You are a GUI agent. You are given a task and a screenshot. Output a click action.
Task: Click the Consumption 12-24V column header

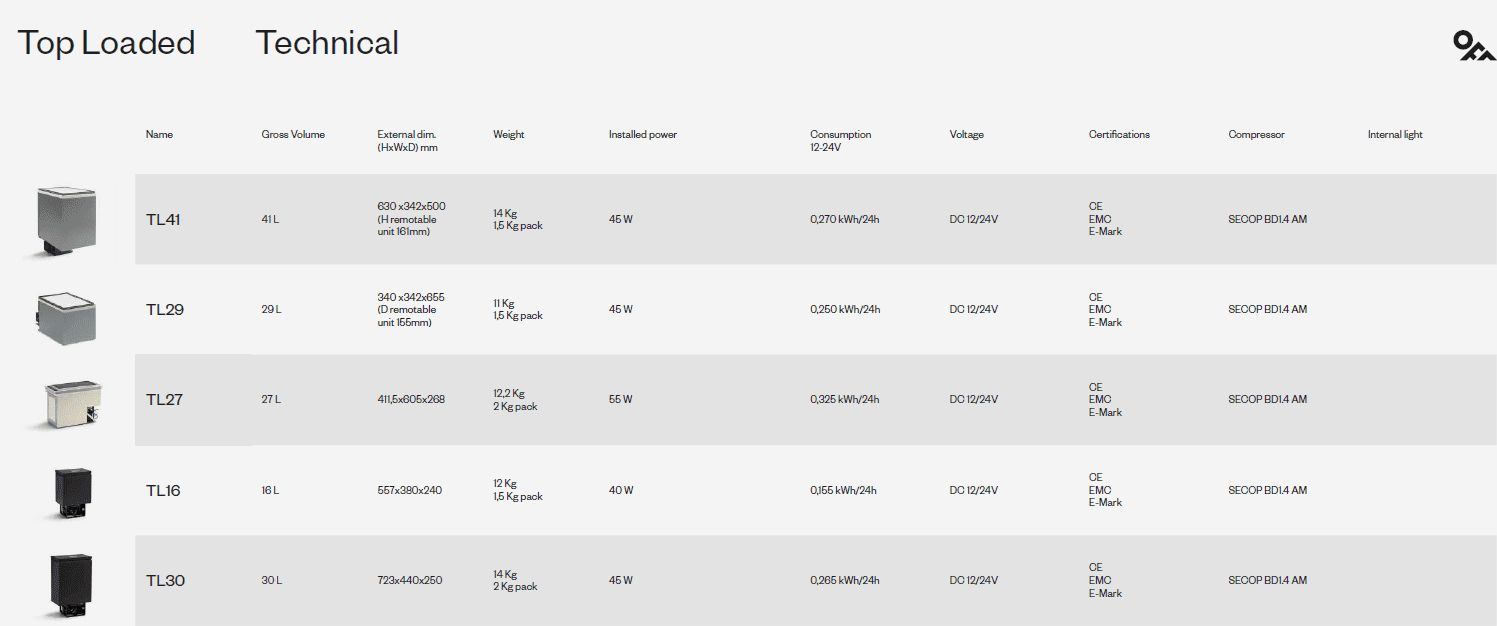click(840, 140)
